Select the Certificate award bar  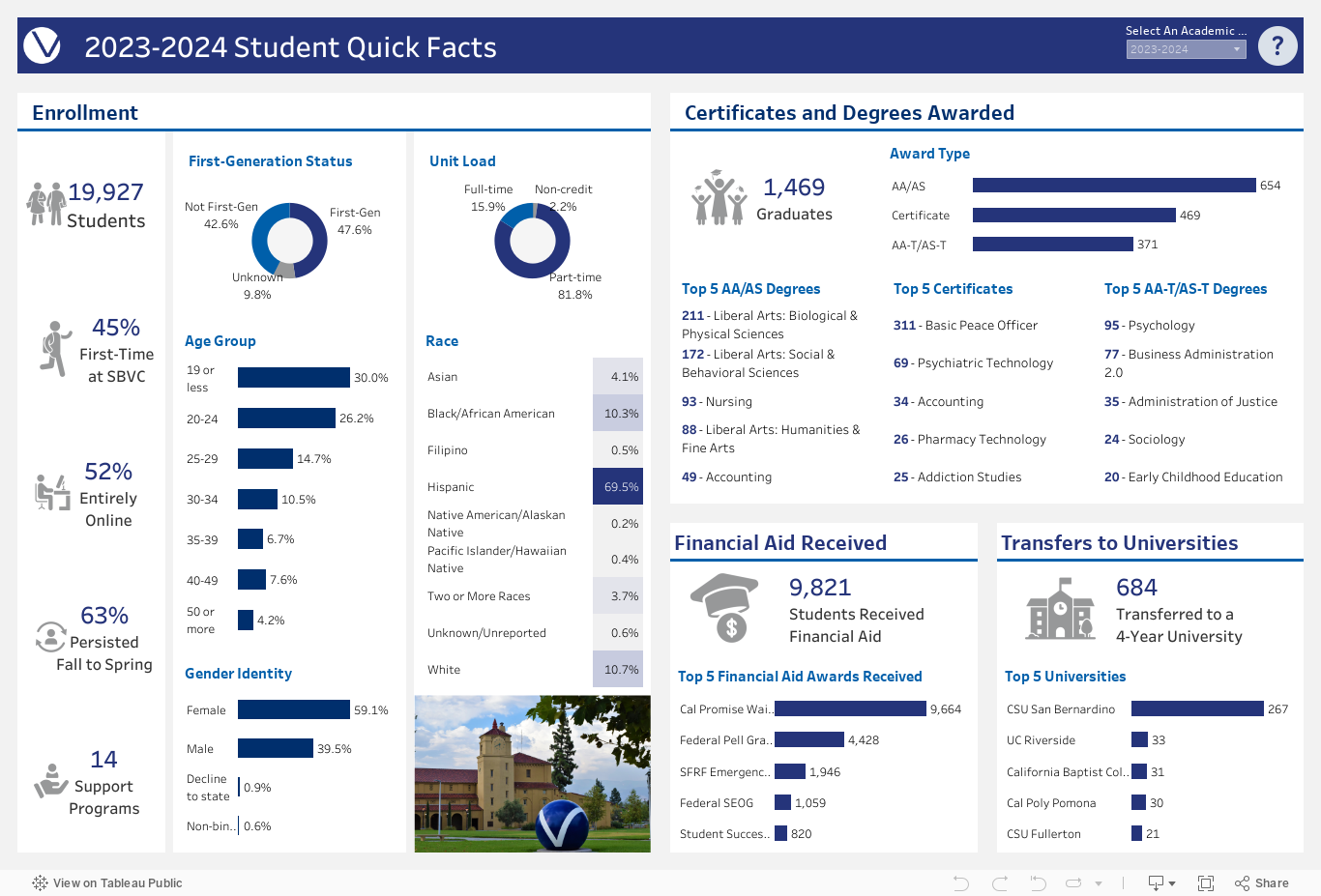[1074, 216]
